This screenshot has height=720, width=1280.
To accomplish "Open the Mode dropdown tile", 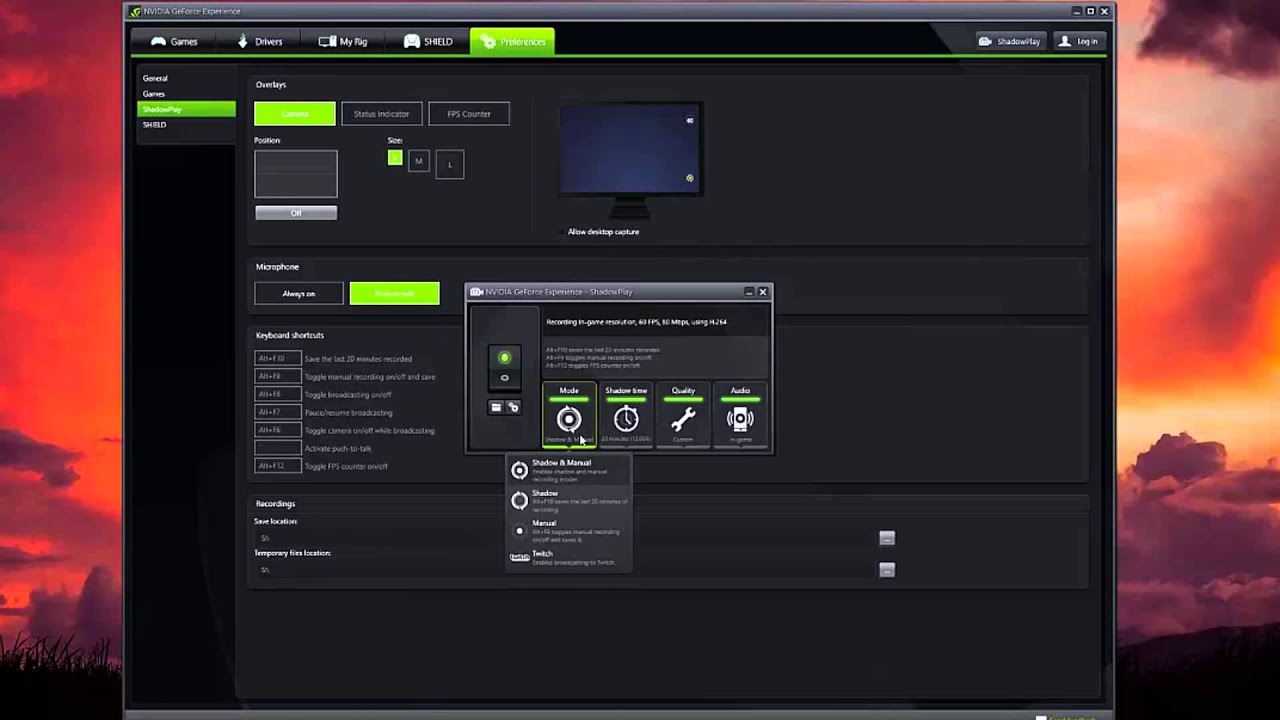I will pyautogui.click(x=569, y=414).
